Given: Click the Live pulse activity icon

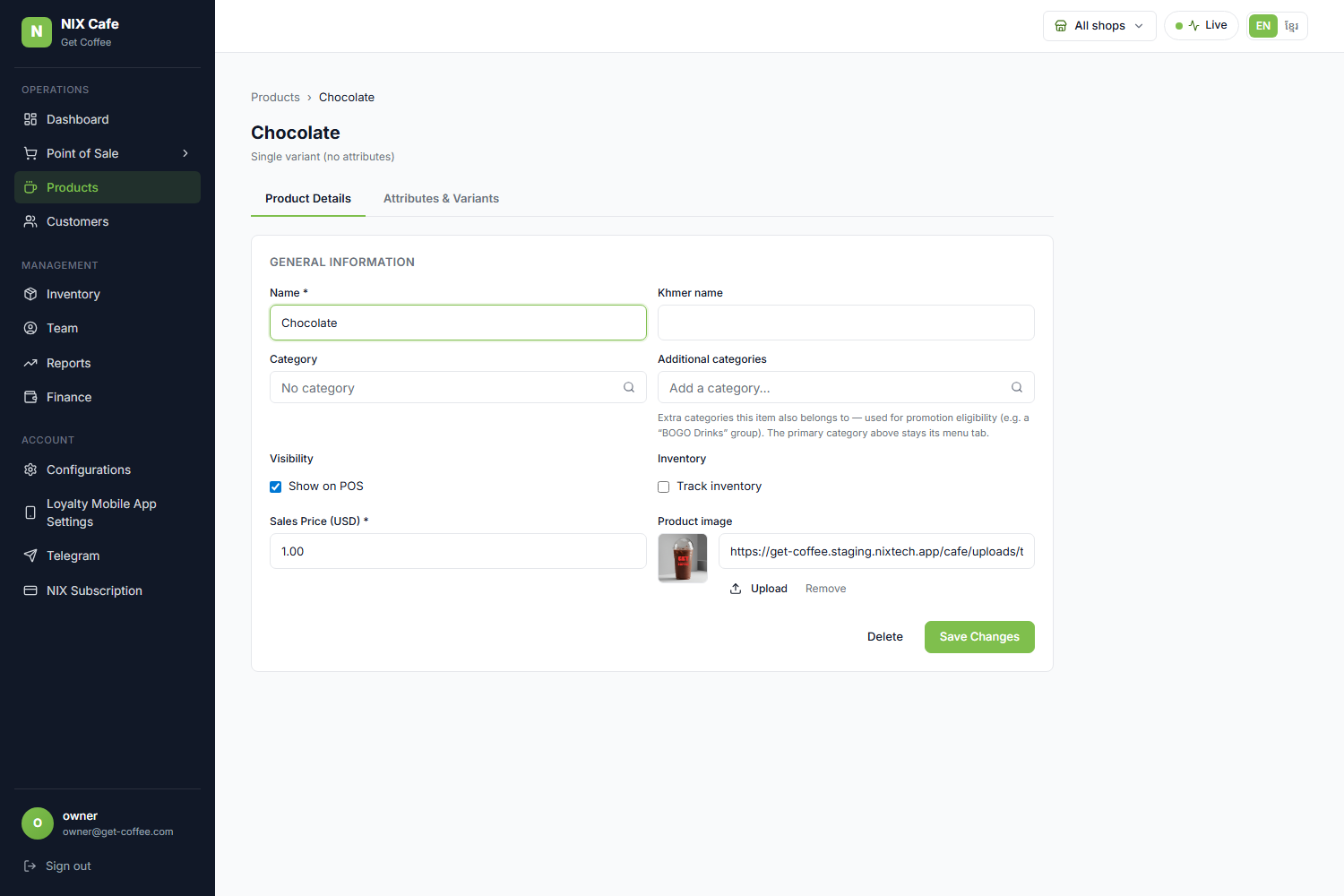Looking at the screenshot, I should click(x=1193, y=25).
